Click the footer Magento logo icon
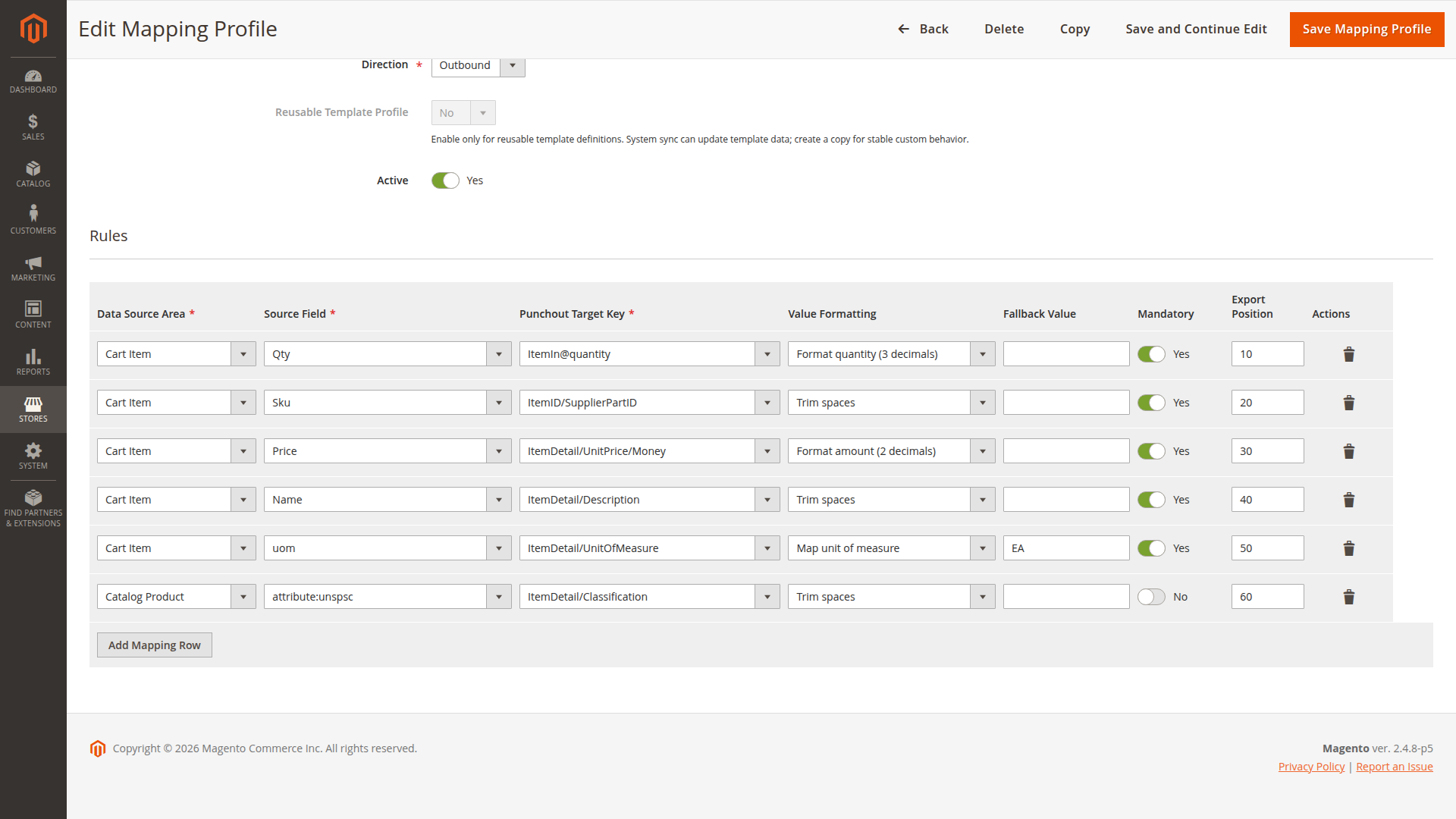Image resolution: width=1456 pixels, height=819 pixels. click(x=98, y=748)
